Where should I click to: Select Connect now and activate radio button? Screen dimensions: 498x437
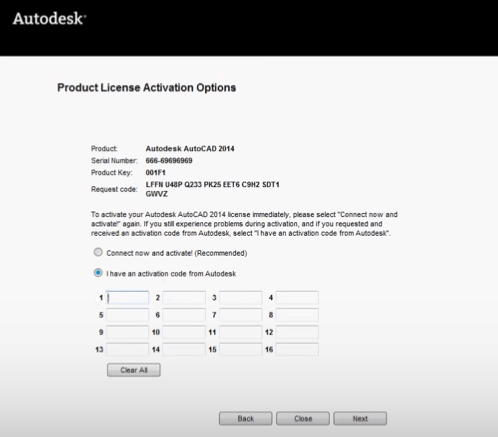pyautogui.click(x=98, y=252)
